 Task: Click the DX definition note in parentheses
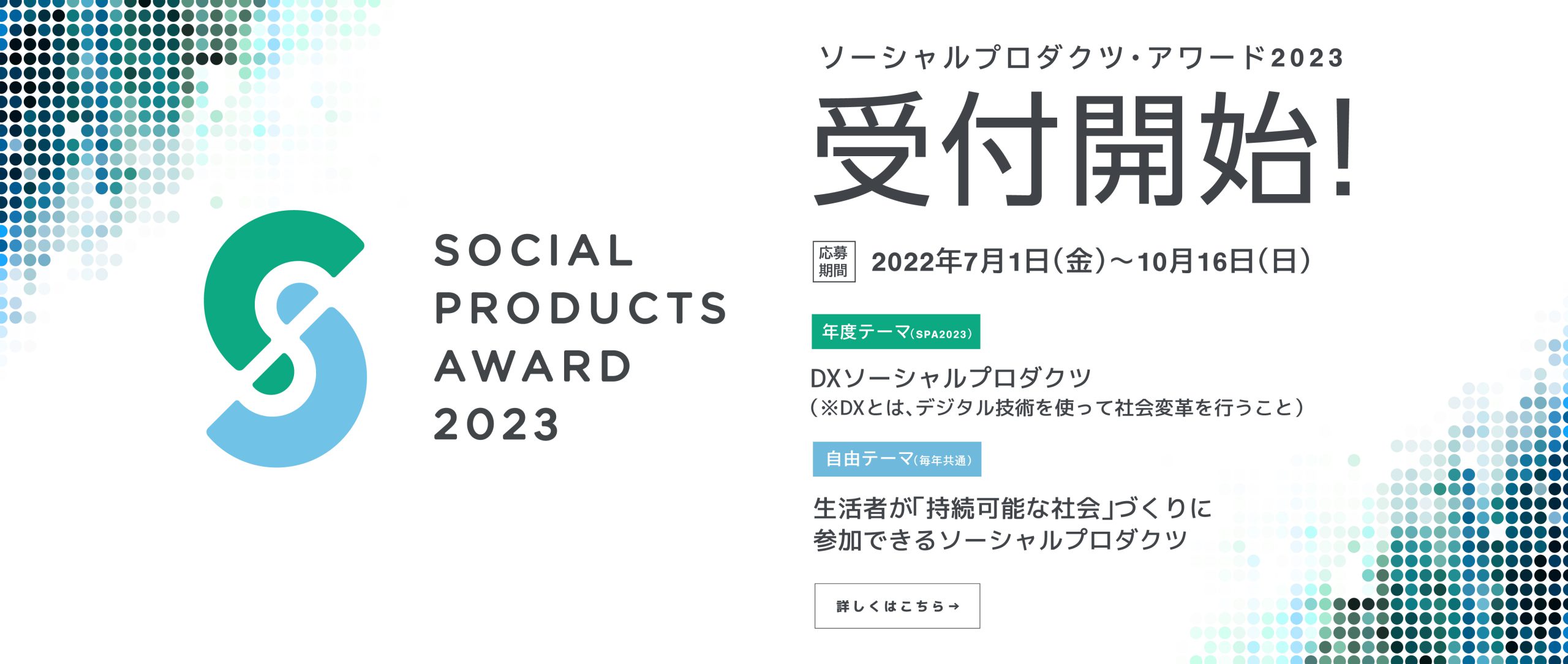(1057, 407)
